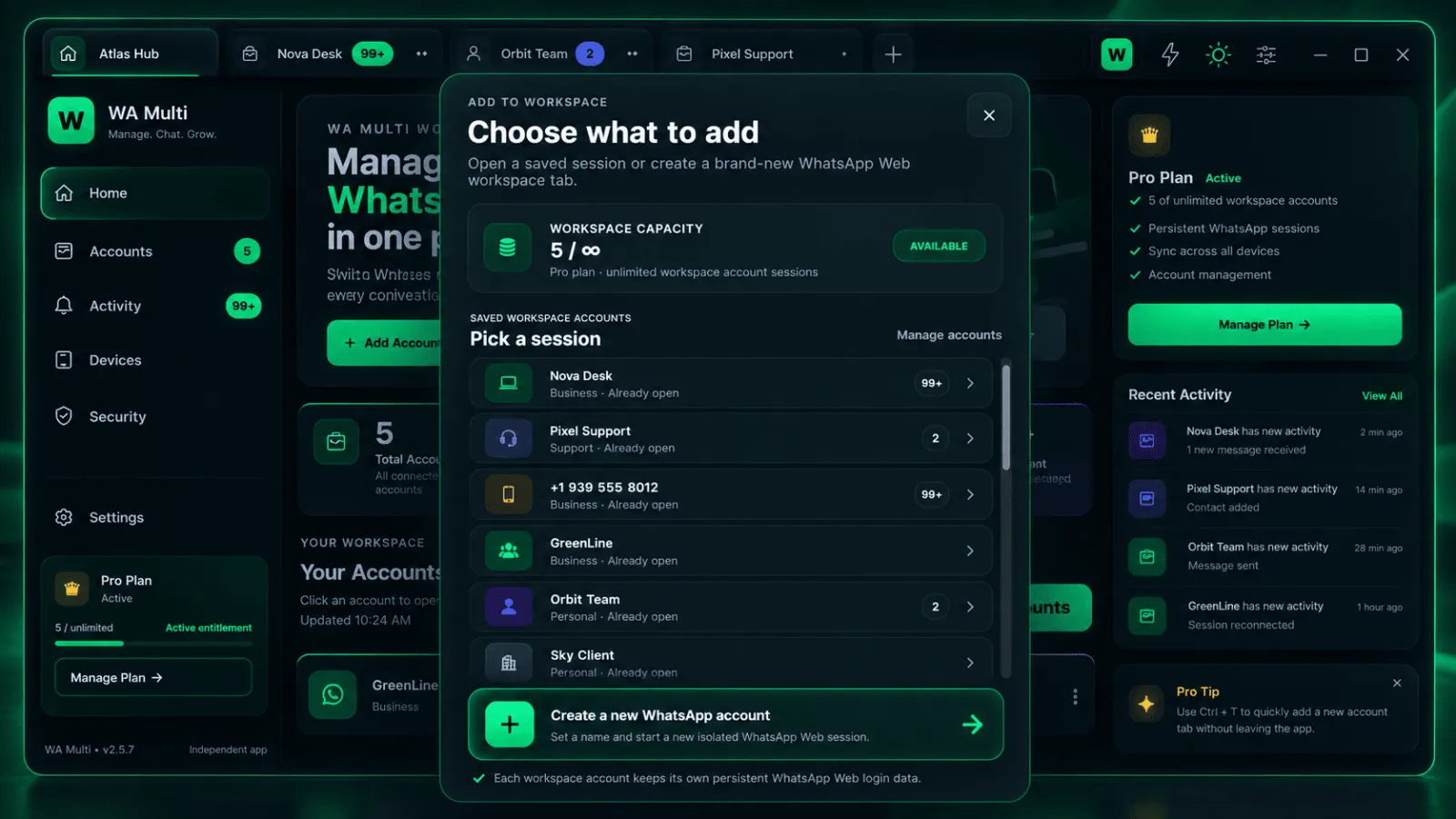Click the workspace capacity database icon
Screen dimensions: 1456x819
coord(507,248)
